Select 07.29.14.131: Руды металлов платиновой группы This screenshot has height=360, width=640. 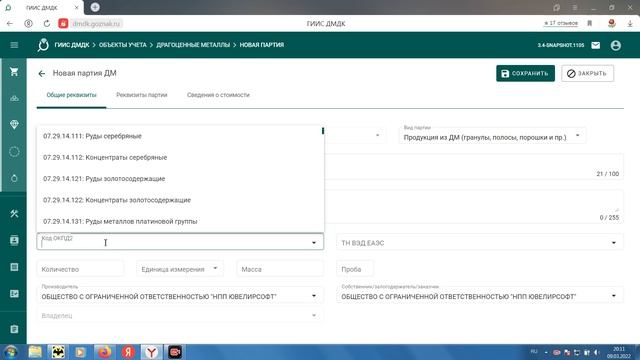180,221
